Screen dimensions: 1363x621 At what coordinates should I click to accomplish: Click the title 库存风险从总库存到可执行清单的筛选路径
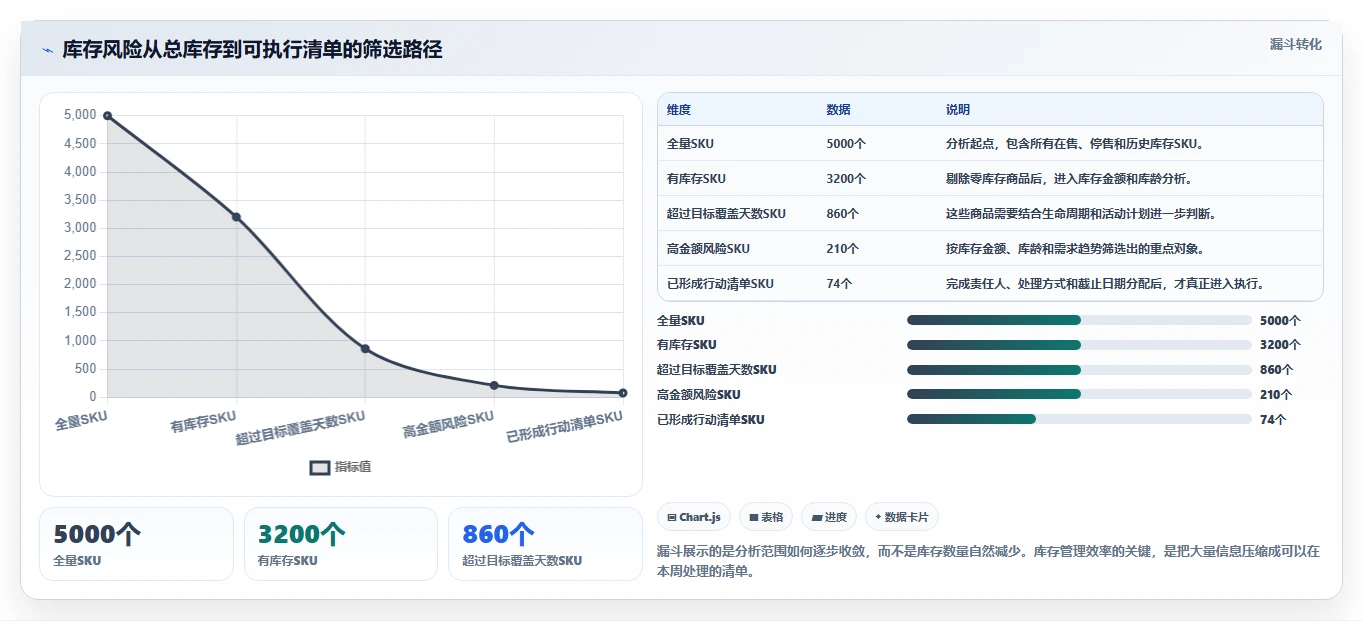click(x=252, y=50)
